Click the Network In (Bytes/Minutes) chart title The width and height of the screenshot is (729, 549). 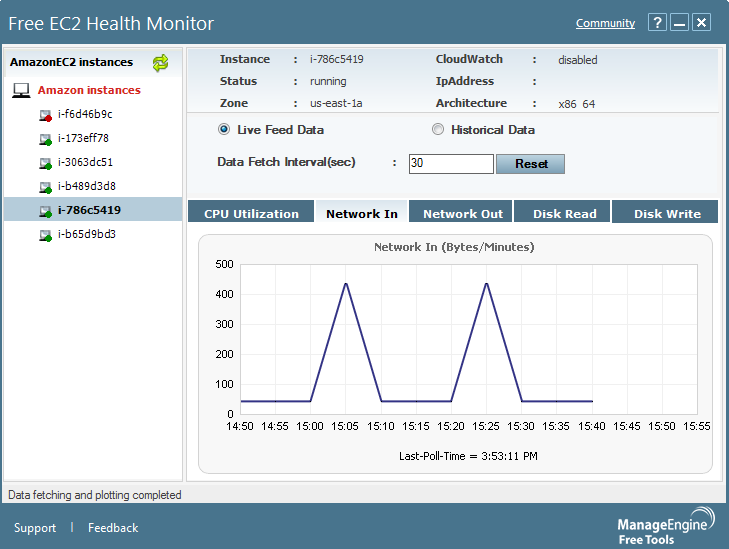(x=454, y=247)
